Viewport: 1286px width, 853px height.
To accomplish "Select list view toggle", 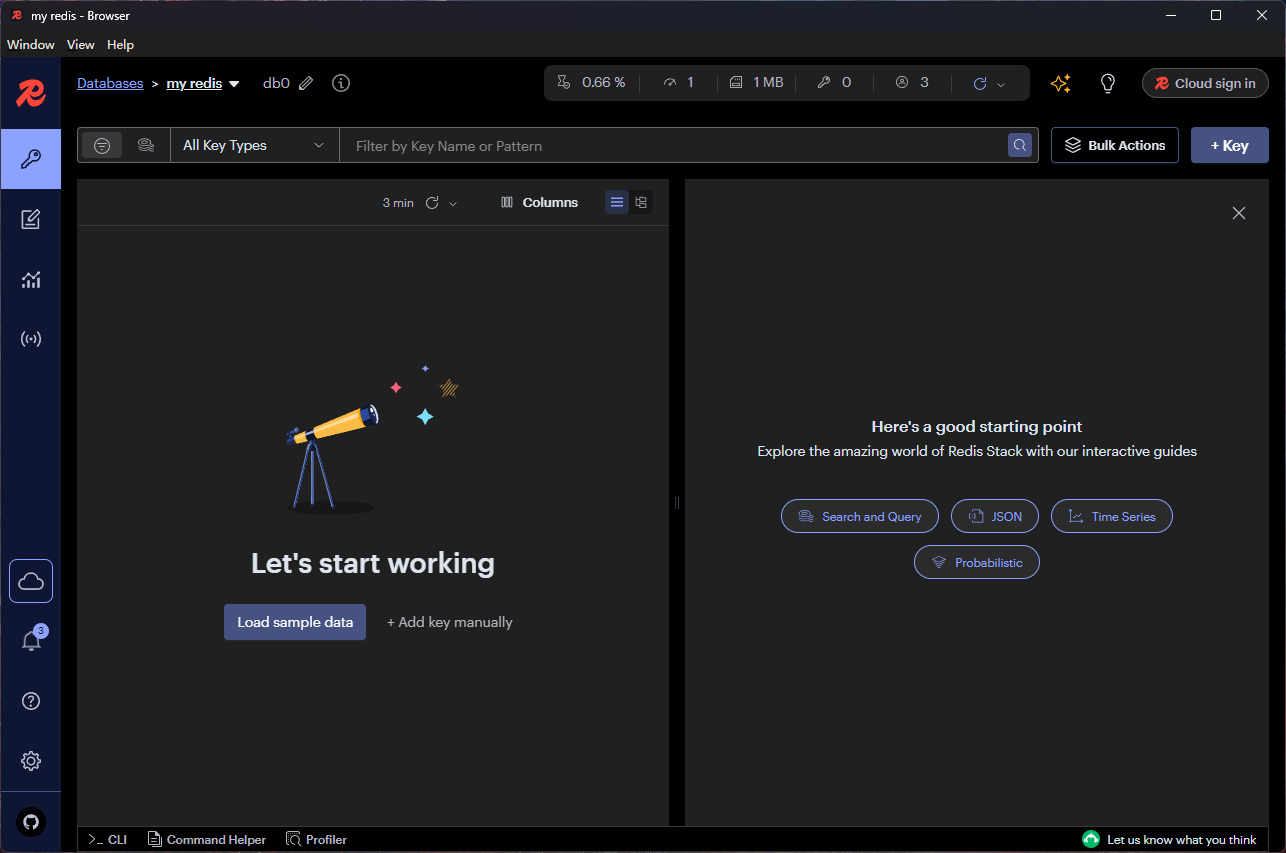I will [x=617, y=202].
